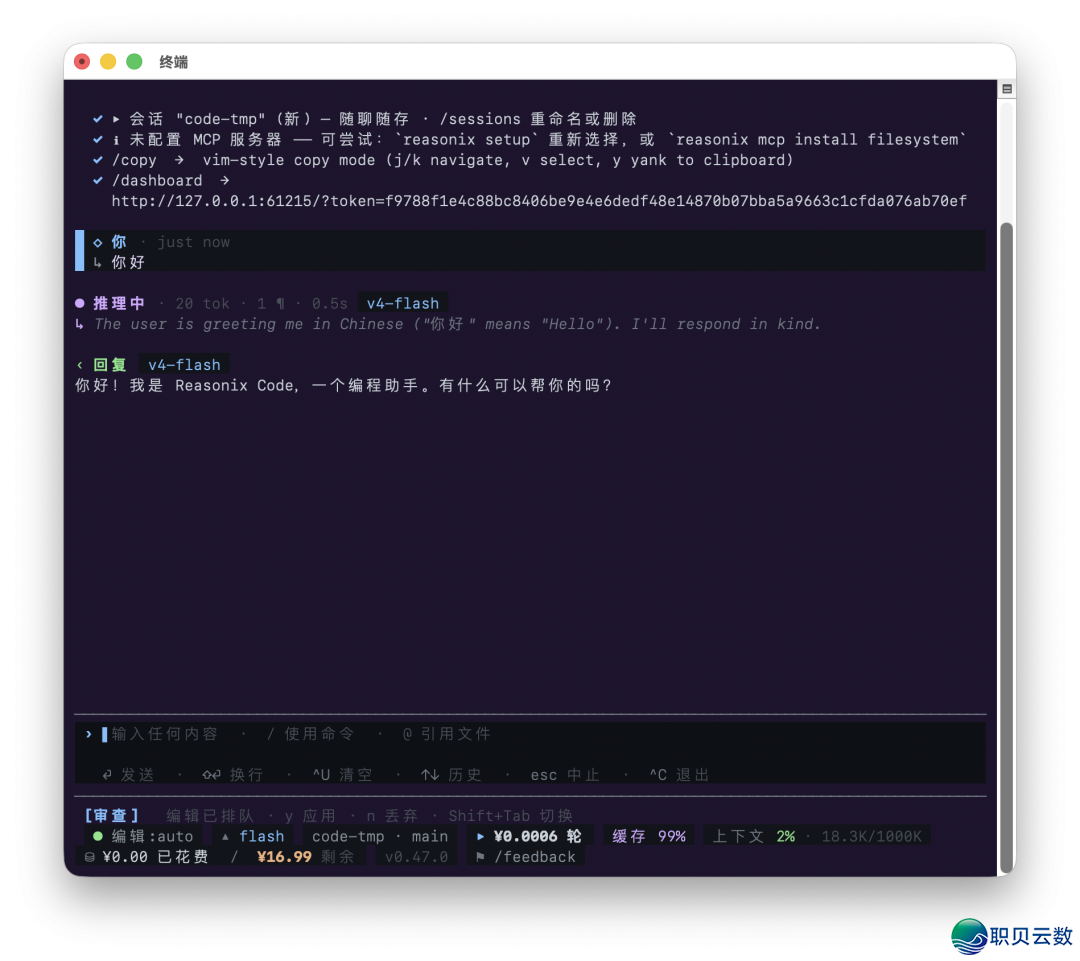
Task: Click the prompt chevron before input
Action: coord(89,734)
